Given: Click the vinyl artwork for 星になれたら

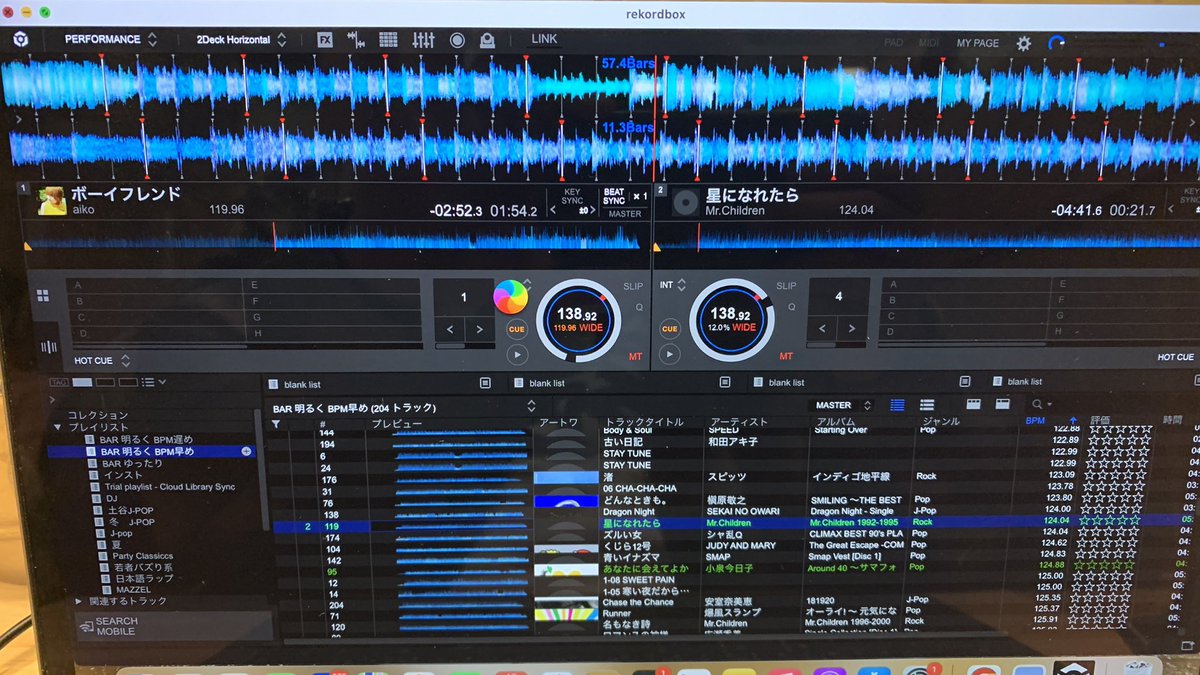Looking at the screenshot, I should click(684, 203).
